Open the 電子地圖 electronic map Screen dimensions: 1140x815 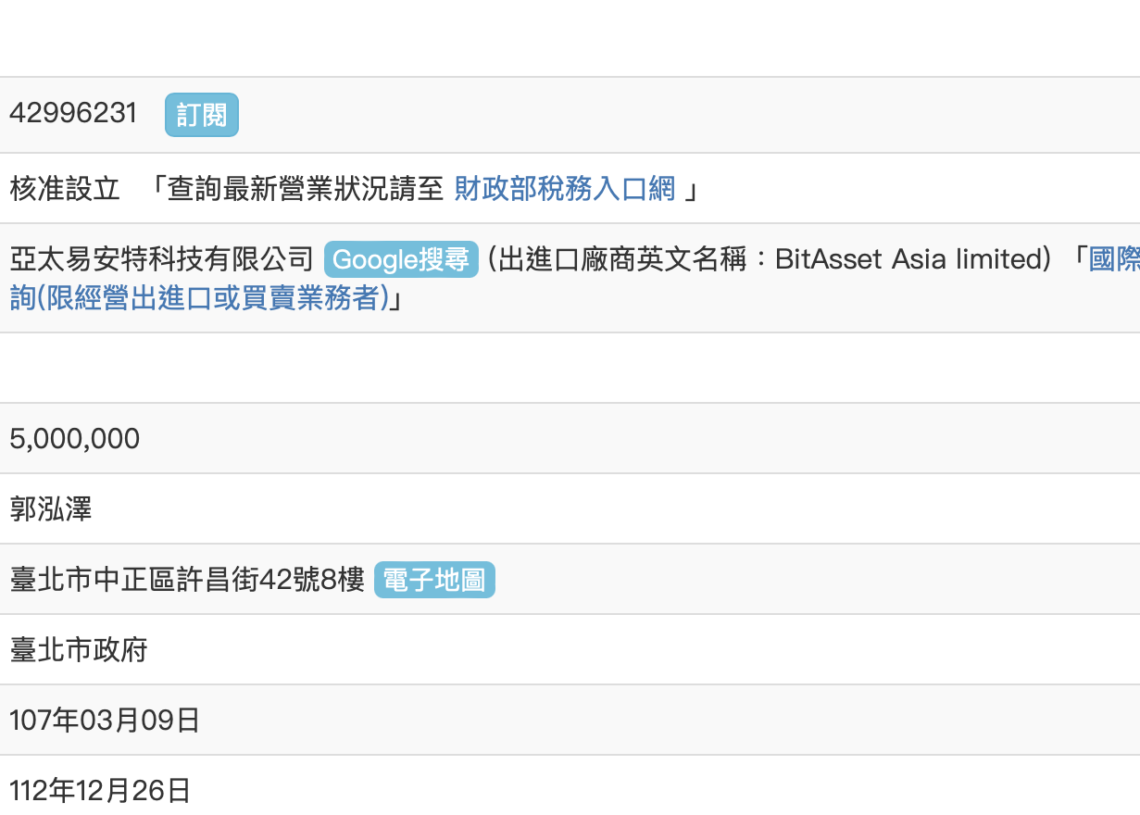coord(435,579)
